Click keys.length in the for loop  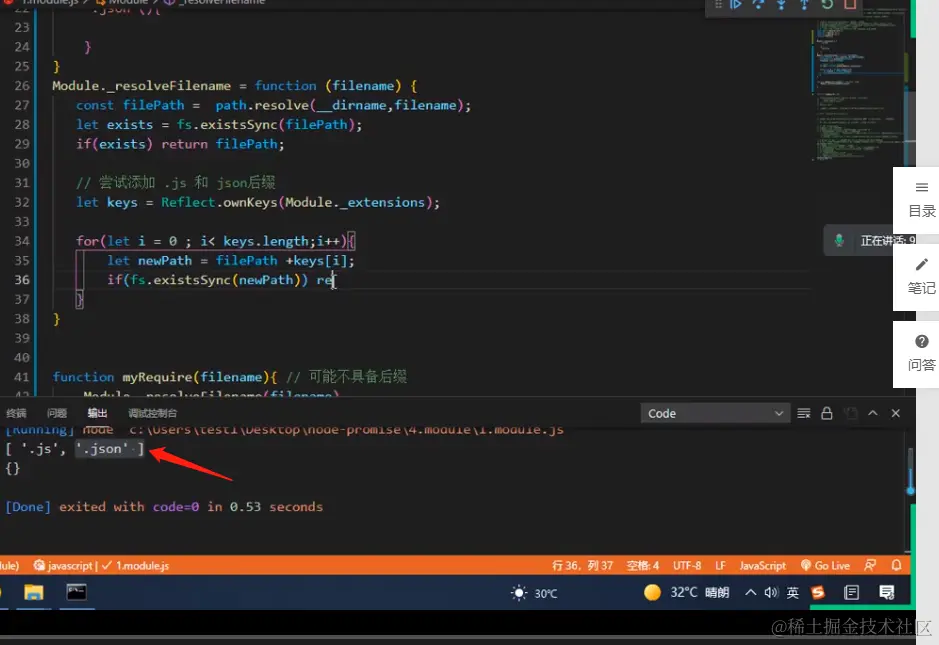click(x=265, y=241)
